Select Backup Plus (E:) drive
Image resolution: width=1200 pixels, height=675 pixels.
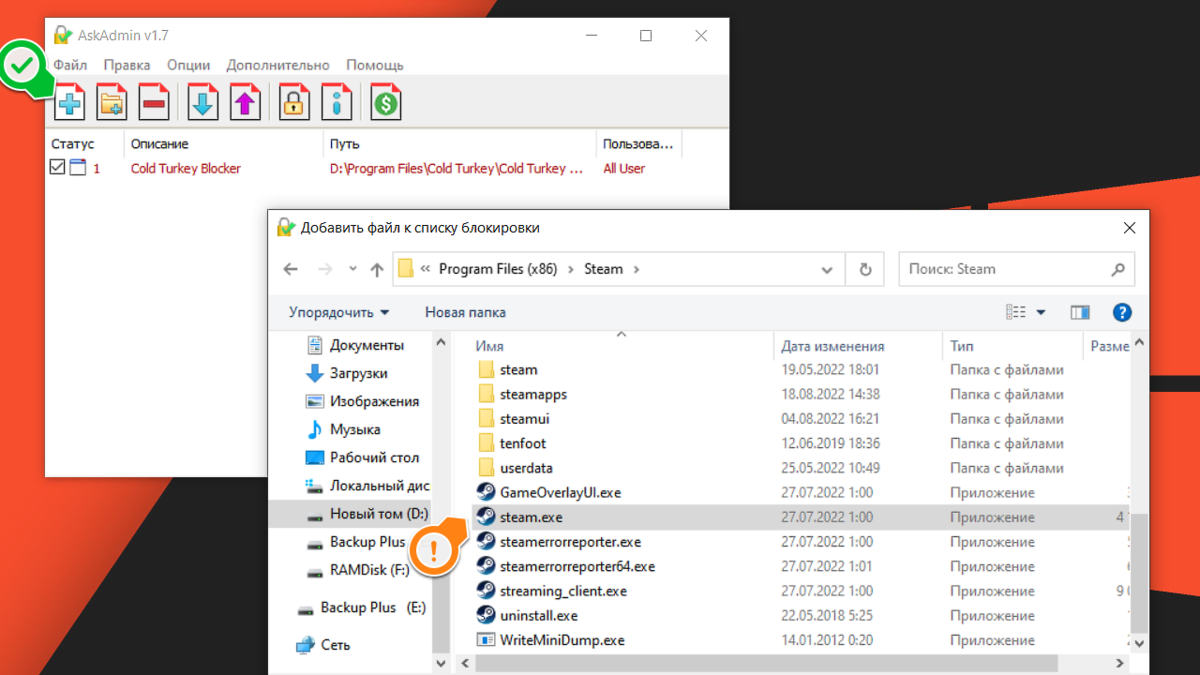(x=360, y=607)
